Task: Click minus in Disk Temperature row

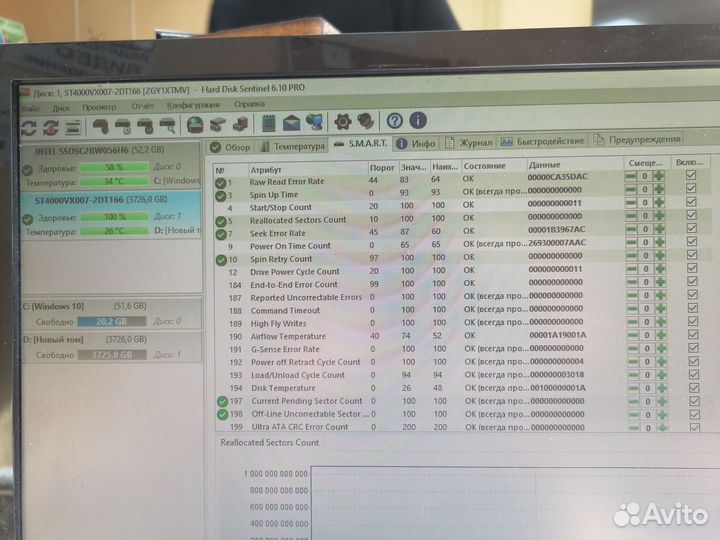Action: pos(633,388)
